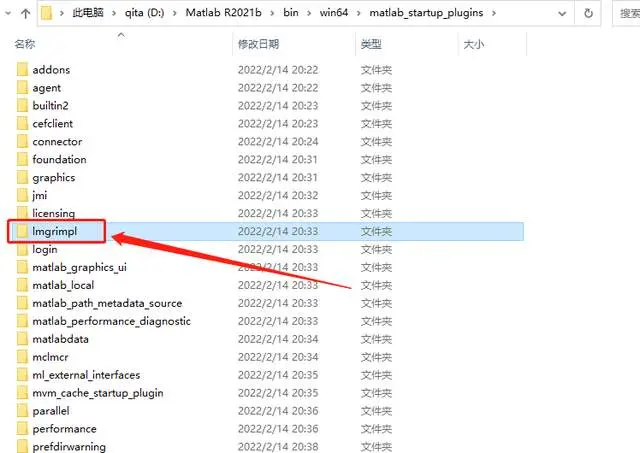Image resolution: width=640 pixels, height=453 pixels.
Task: Open recent locations dropdown arrow
Action: tap(8, 13)
